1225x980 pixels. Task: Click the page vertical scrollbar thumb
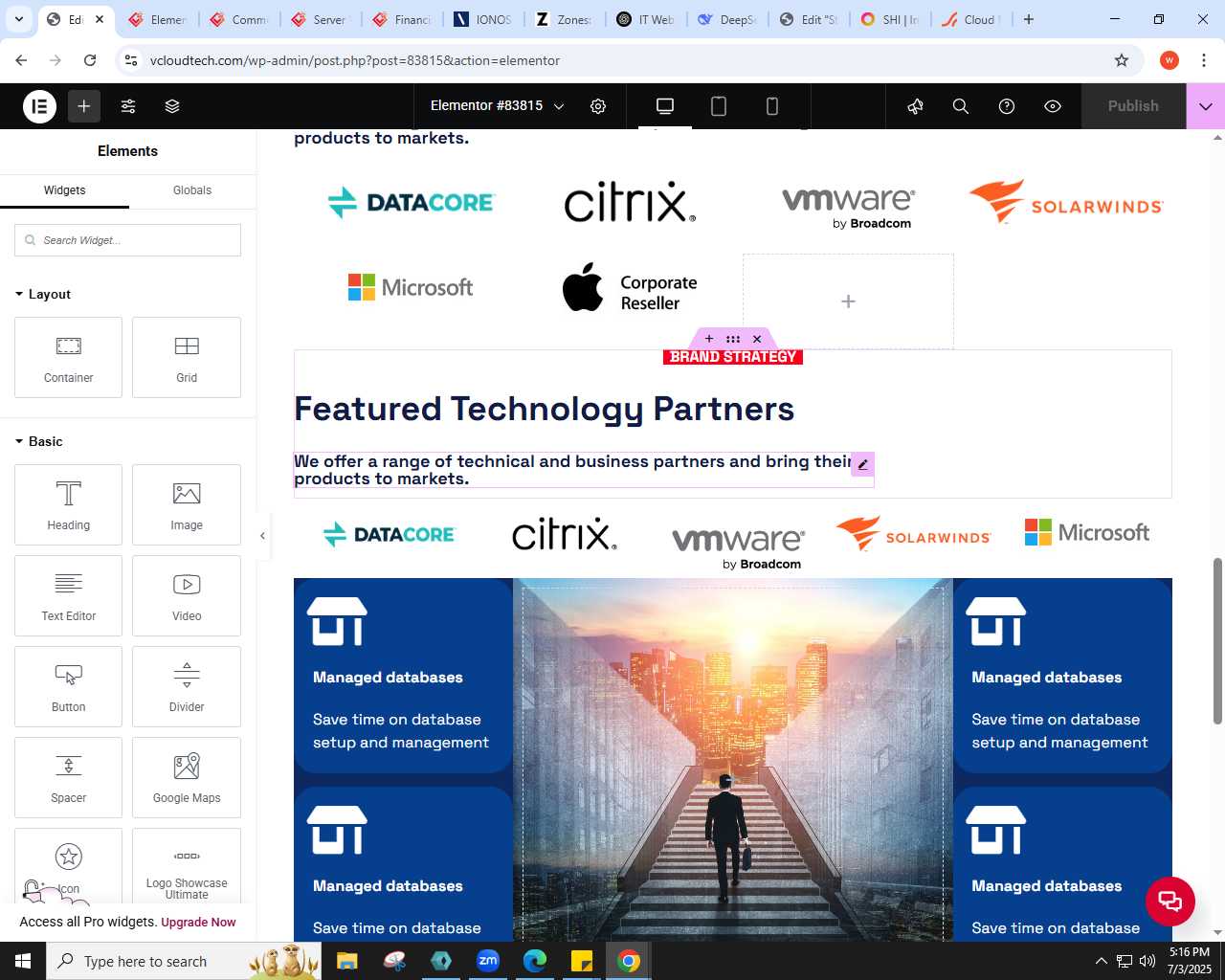[x=1217, y=641]
